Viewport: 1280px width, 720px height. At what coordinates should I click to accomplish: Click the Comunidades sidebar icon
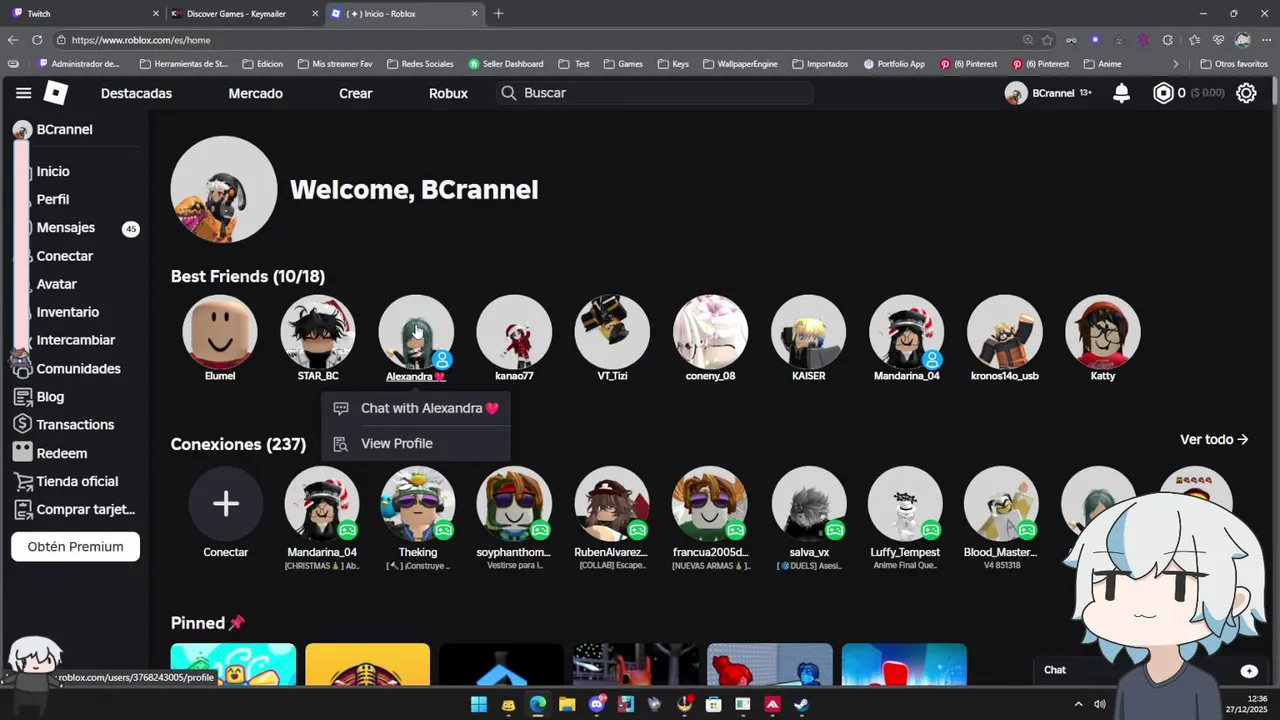(22, 368)
